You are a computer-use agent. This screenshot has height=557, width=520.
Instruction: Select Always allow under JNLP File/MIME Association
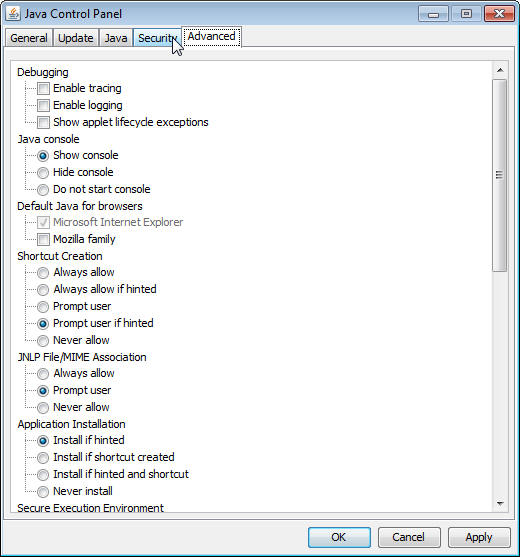click(x=43, y=374)
